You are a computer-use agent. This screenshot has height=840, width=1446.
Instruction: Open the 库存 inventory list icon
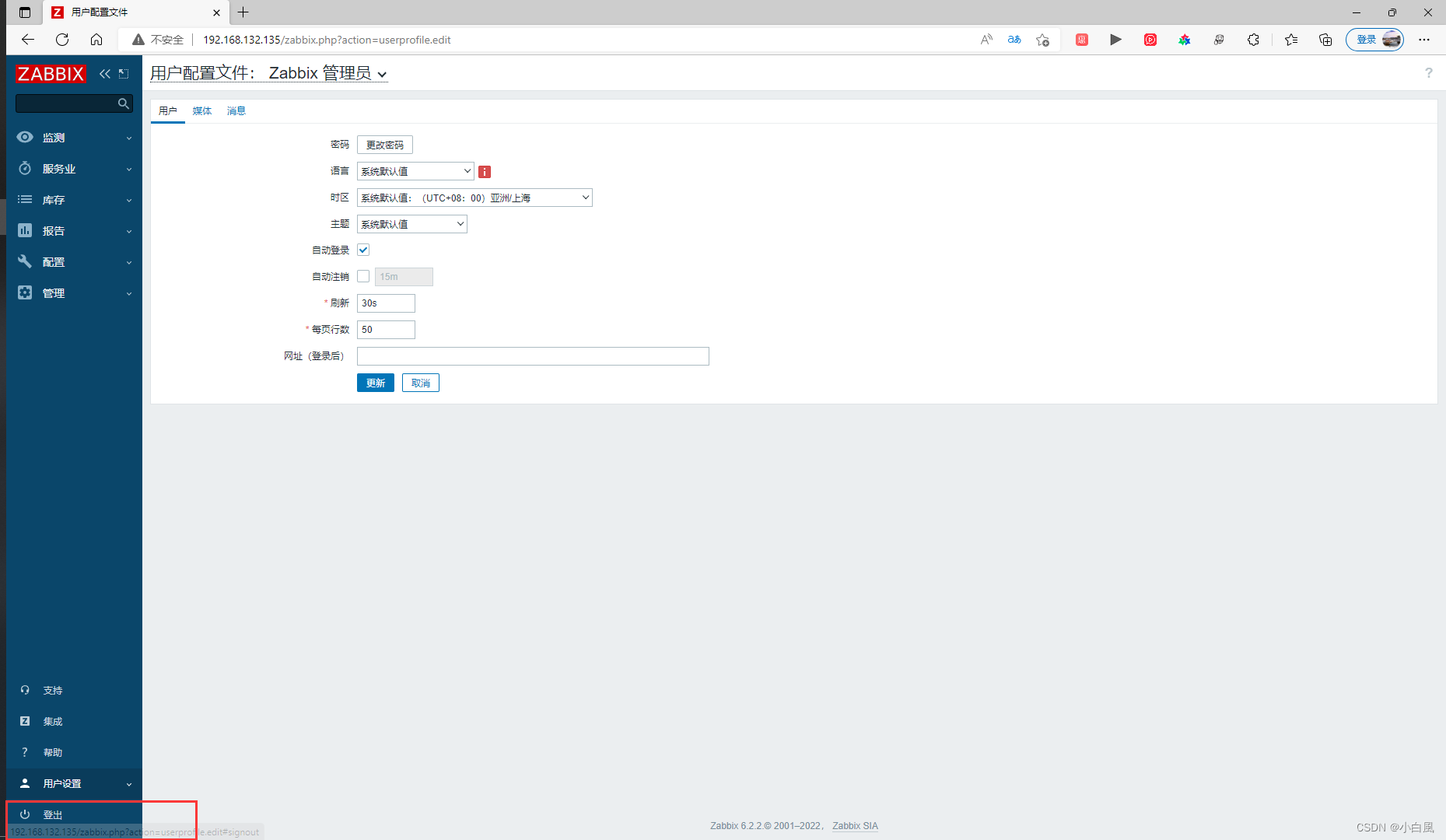coord(25,200)
